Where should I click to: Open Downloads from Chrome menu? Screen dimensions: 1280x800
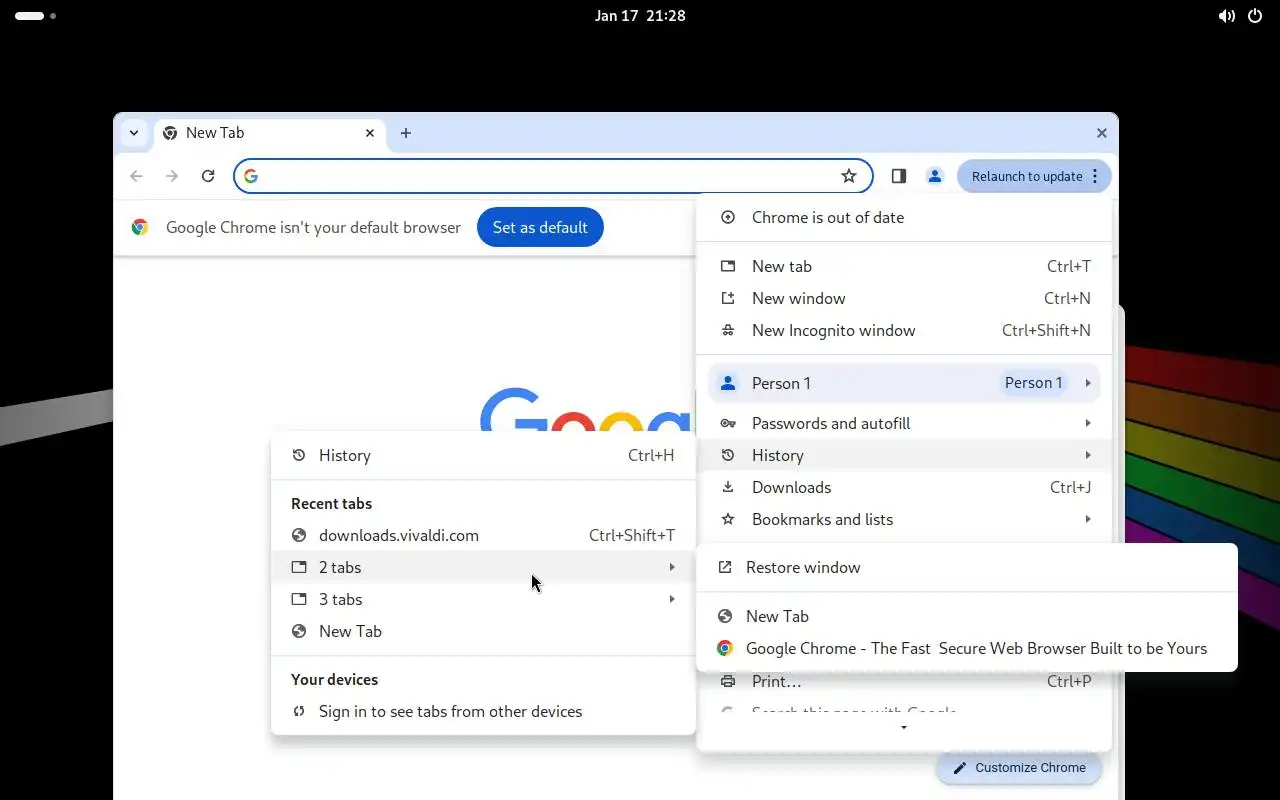click(904, 487)
